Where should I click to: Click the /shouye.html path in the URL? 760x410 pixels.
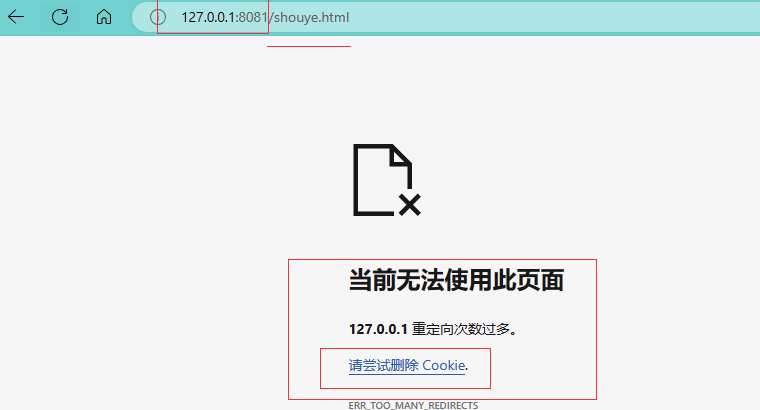(309, 17)
